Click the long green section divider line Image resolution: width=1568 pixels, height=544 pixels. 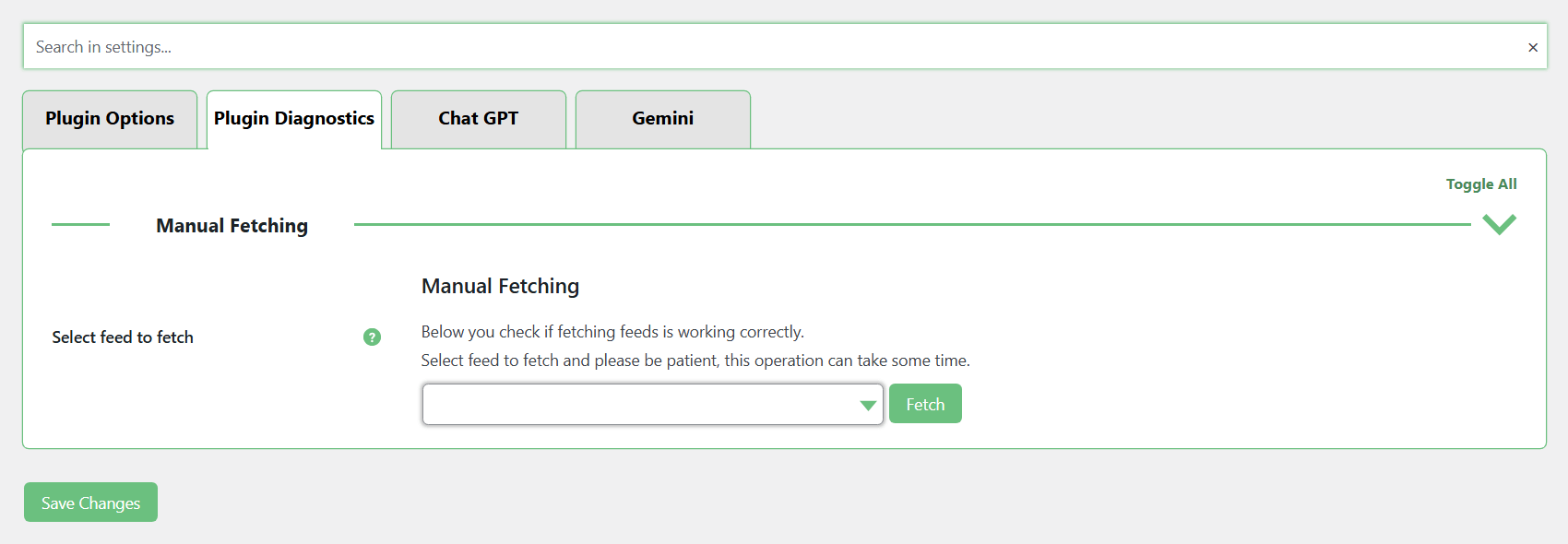point(911,224)
